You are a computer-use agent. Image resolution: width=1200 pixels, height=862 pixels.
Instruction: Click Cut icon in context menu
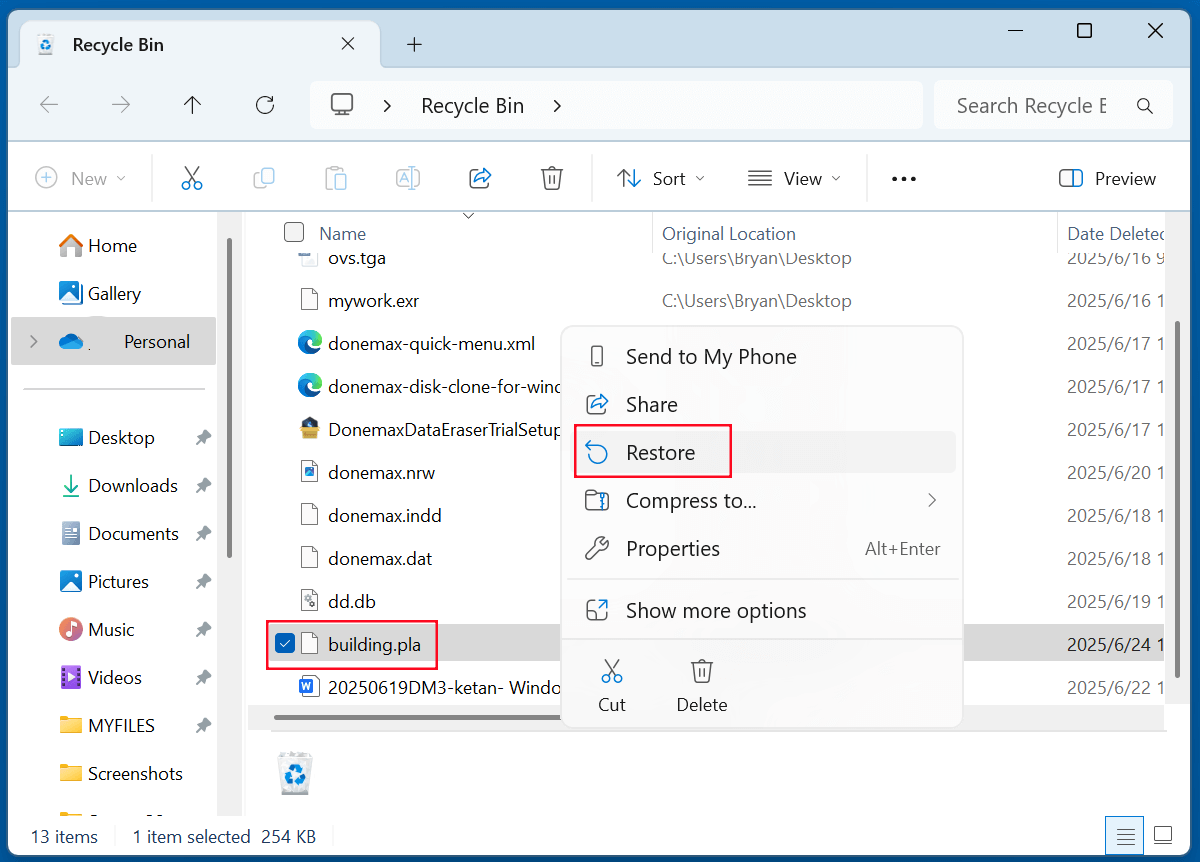(612, 684)
